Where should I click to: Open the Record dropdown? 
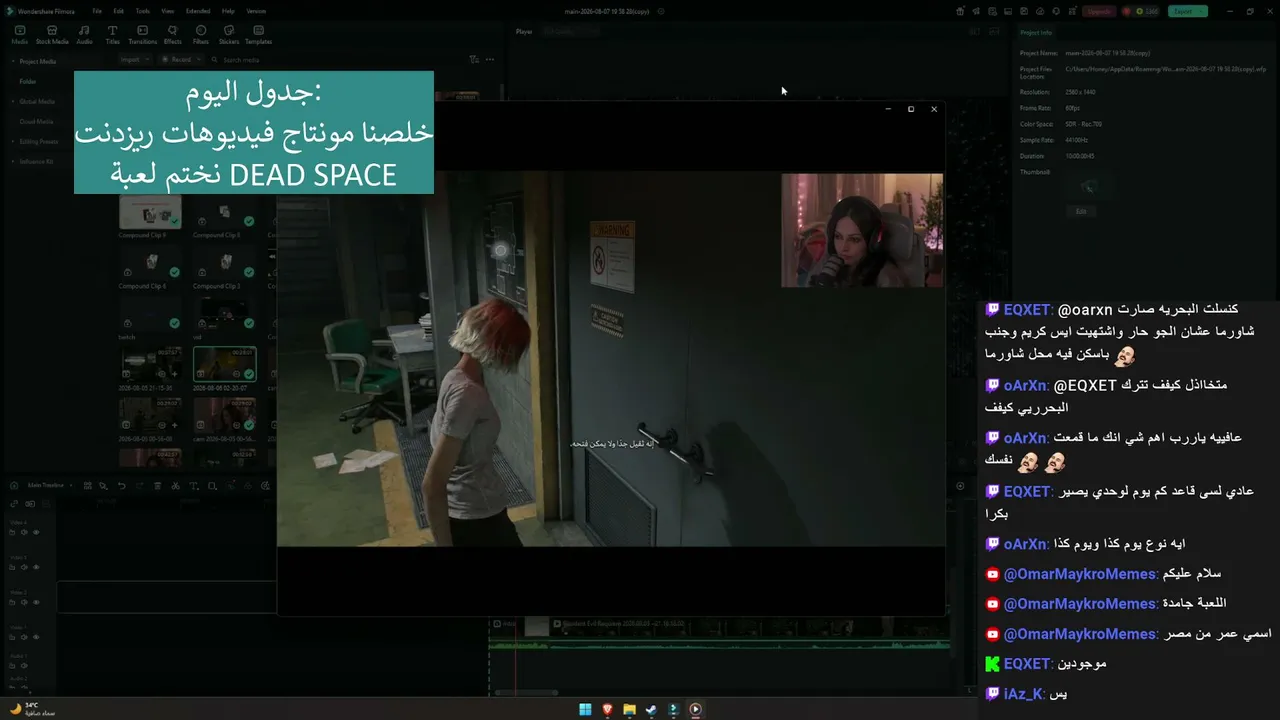(180, 60)
